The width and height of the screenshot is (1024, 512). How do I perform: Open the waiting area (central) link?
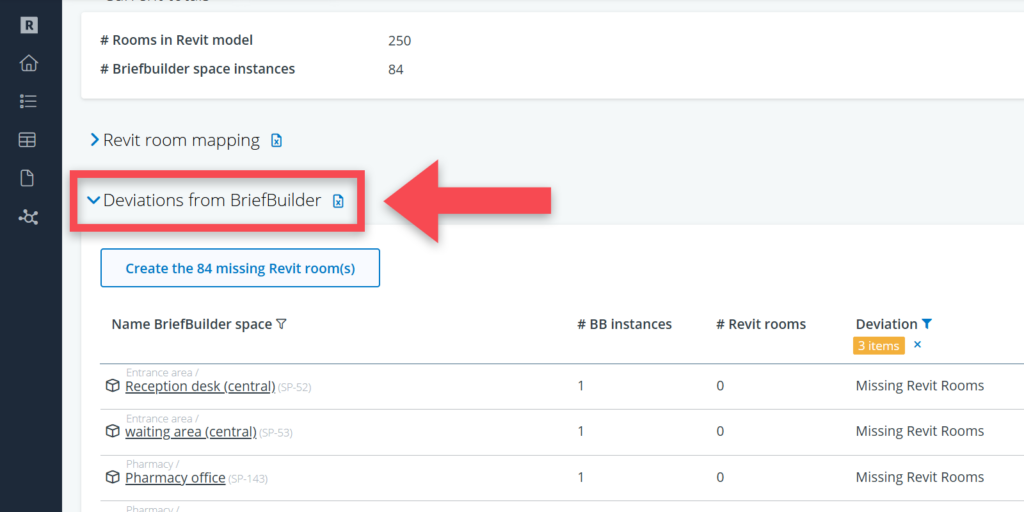tap(190, 432)
